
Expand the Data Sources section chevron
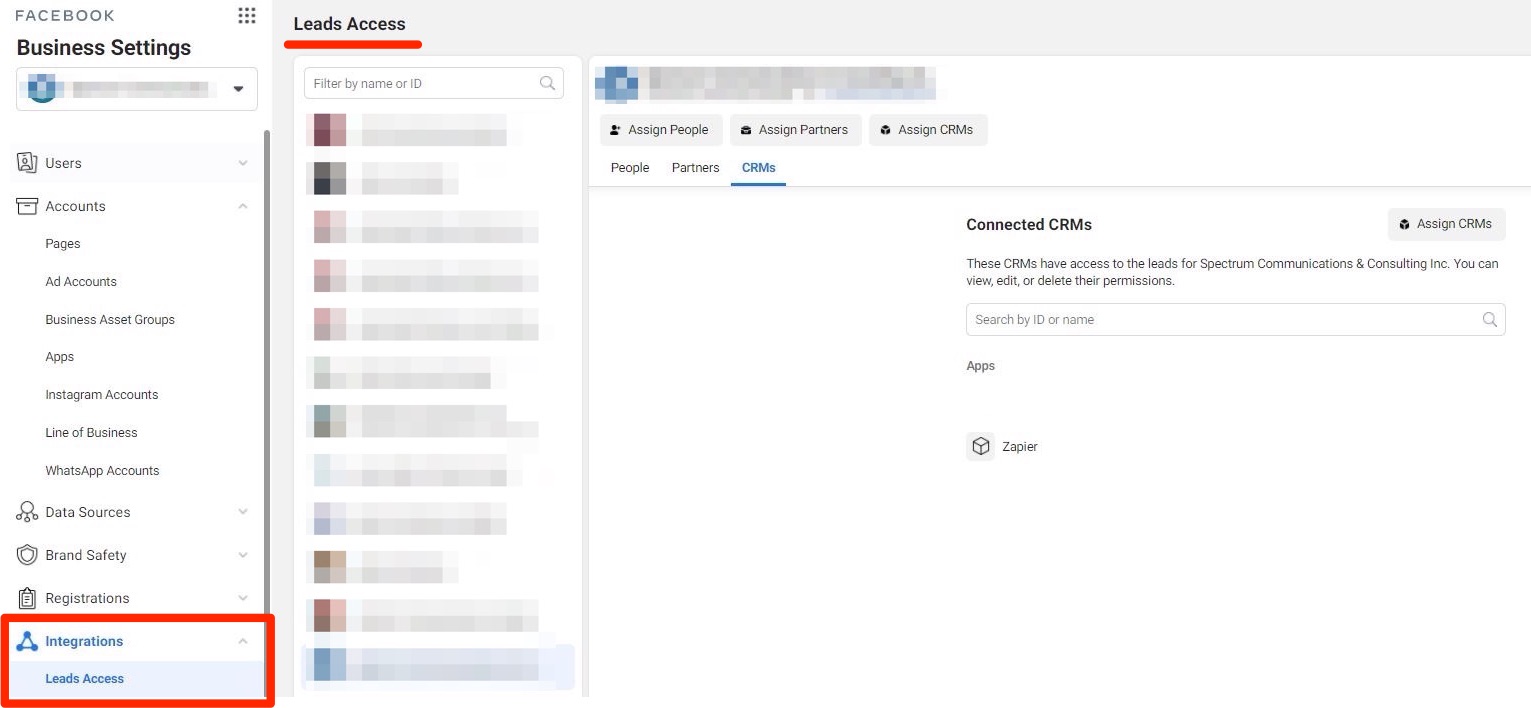coord(242,512)
